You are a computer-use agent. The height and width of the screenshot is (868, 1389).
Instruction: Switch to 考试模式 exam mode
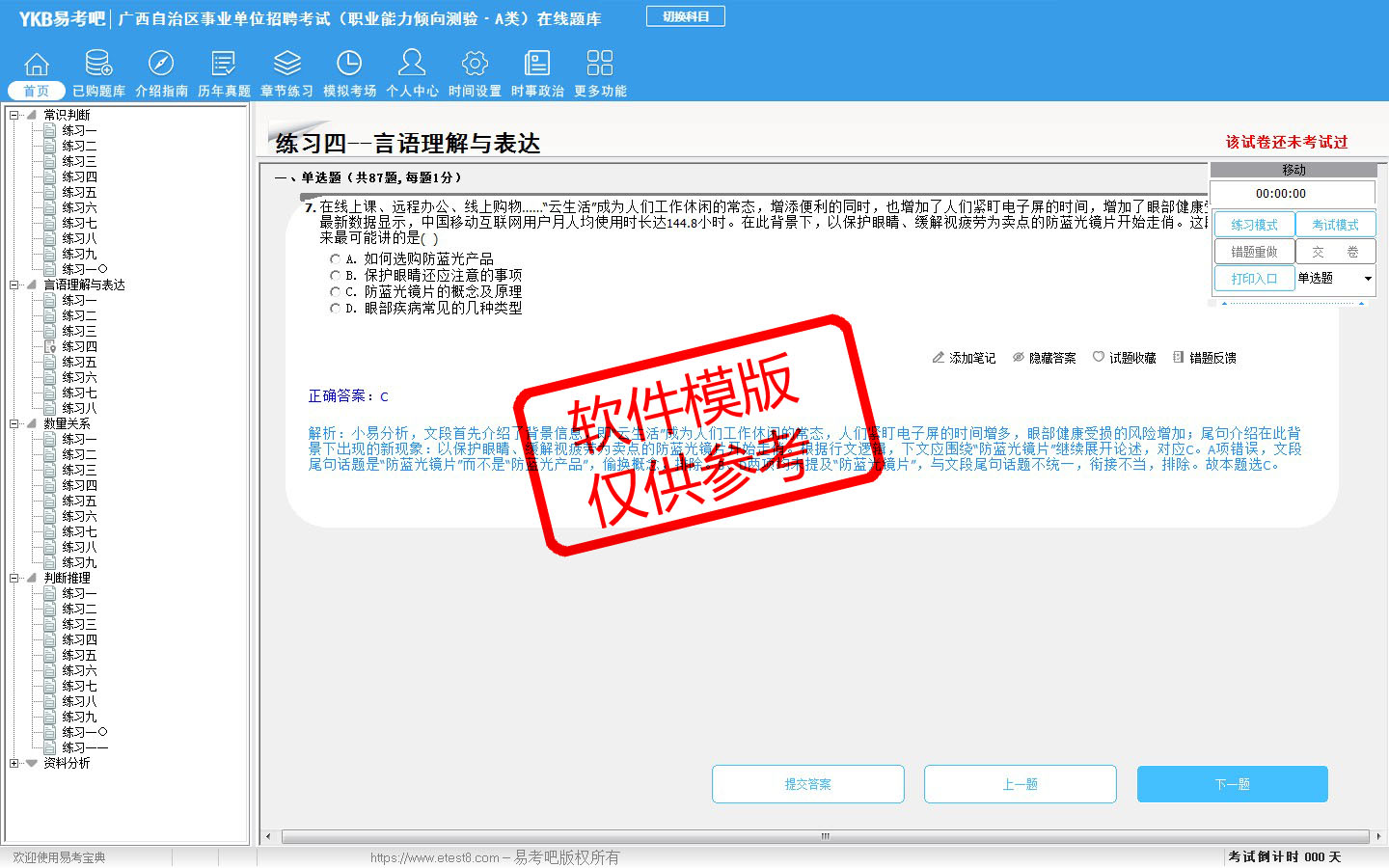pyautogui.click(x=1335, y=225)
